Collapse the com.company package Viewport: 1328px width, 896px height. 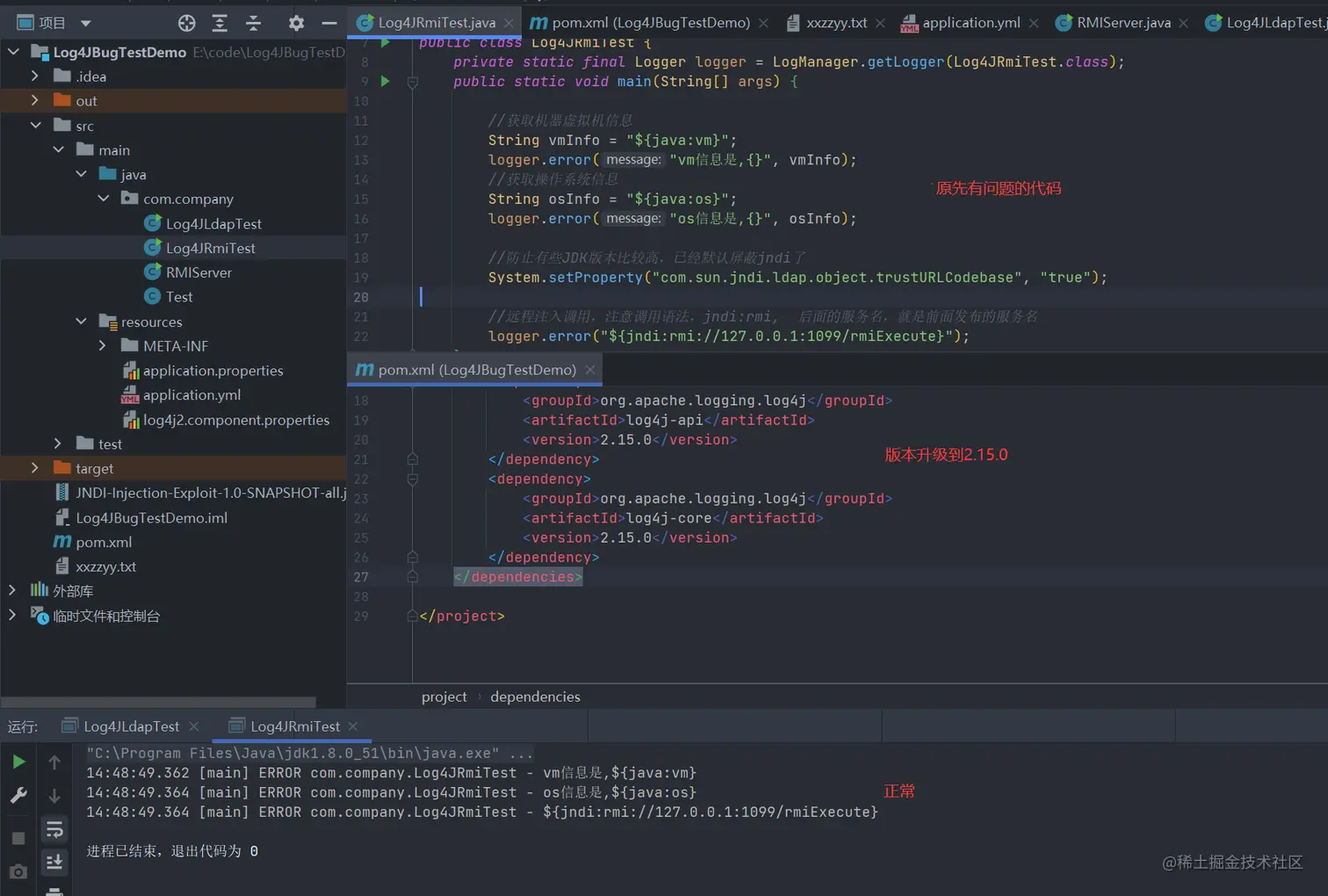[x=104, y=199]
